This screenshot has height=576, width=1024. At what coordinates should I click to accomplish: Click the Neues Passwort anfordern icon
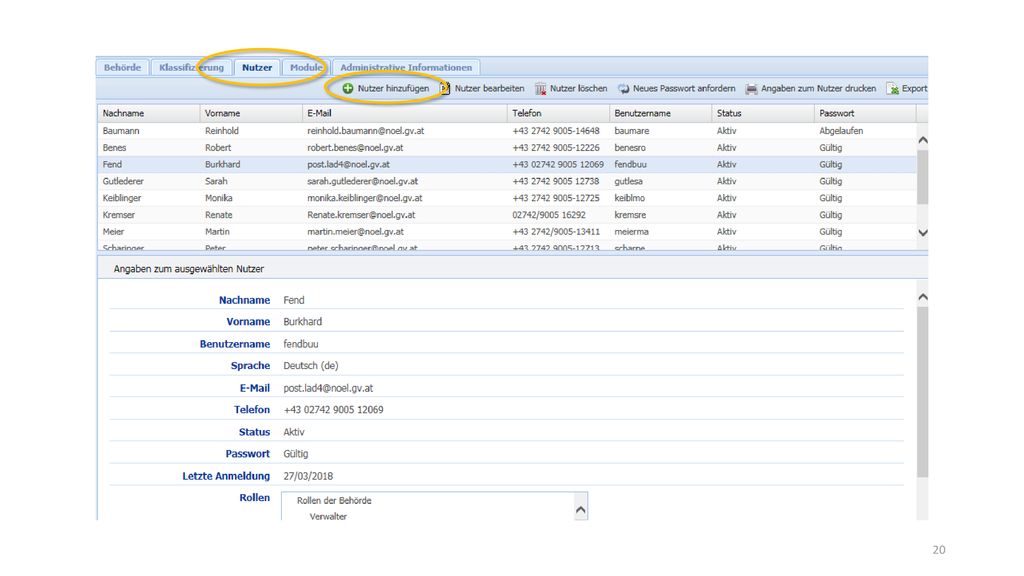(624, 88)
